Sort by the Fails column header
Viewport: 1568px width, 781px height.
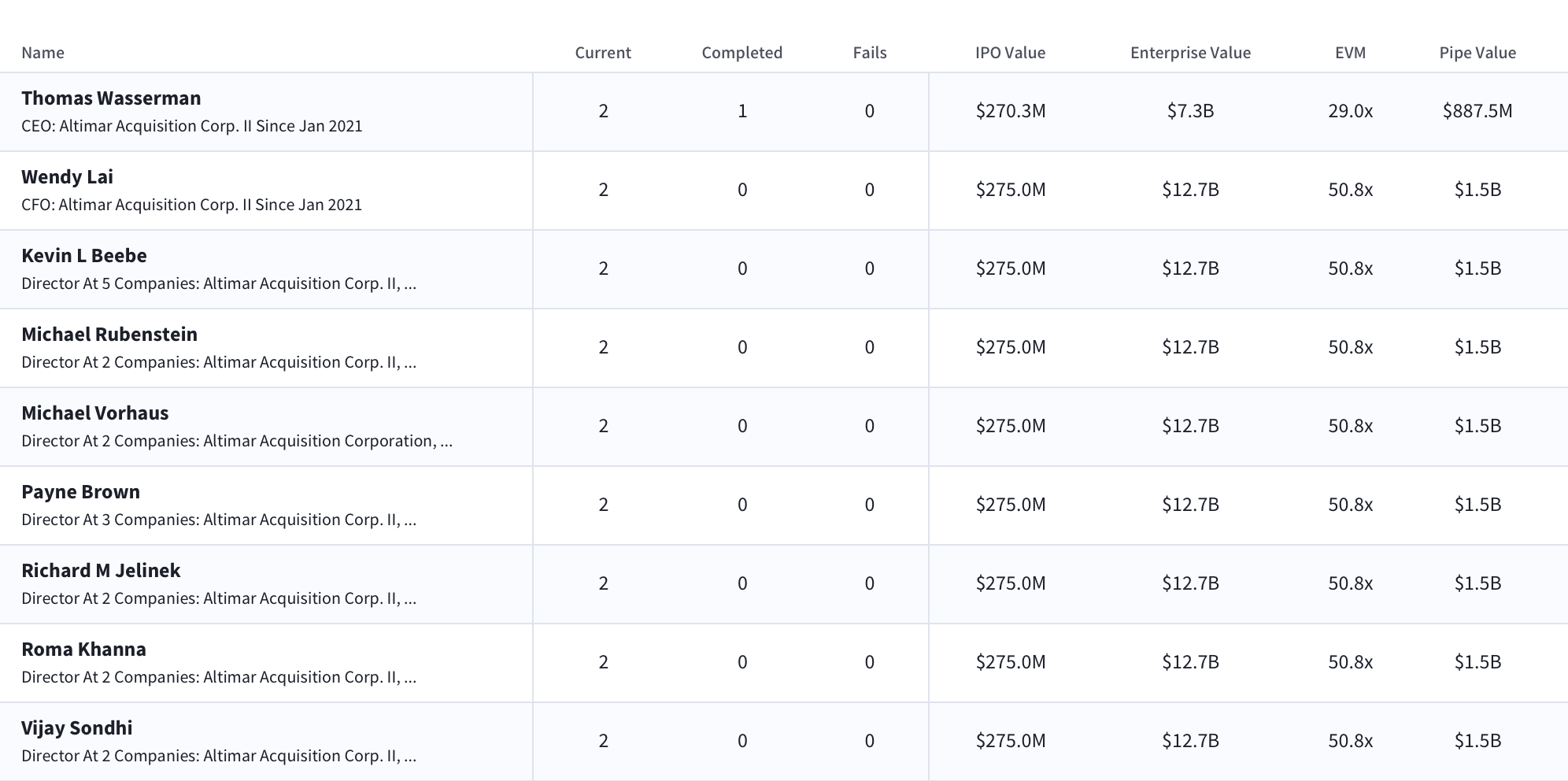point(870,53)
